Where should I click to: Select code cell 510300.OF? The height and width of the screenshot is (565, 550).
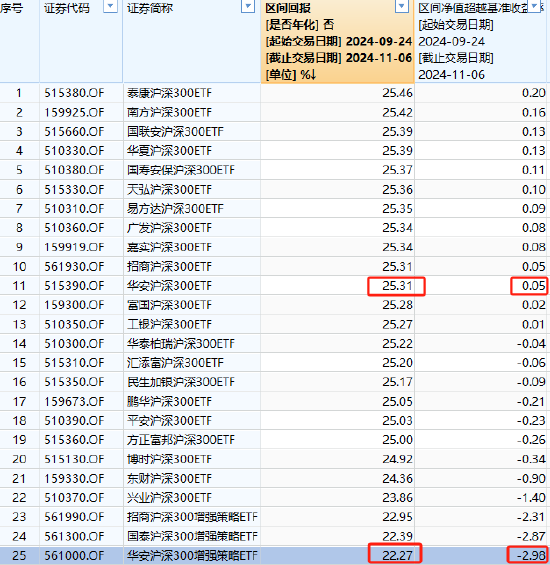(x=74, y=344)
